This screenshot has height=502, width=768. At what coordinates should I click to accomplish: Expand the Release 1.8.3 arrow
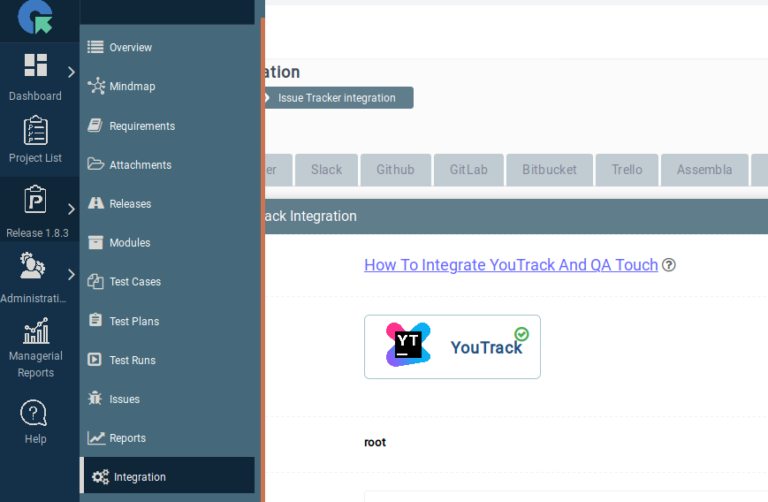(71, 209)
